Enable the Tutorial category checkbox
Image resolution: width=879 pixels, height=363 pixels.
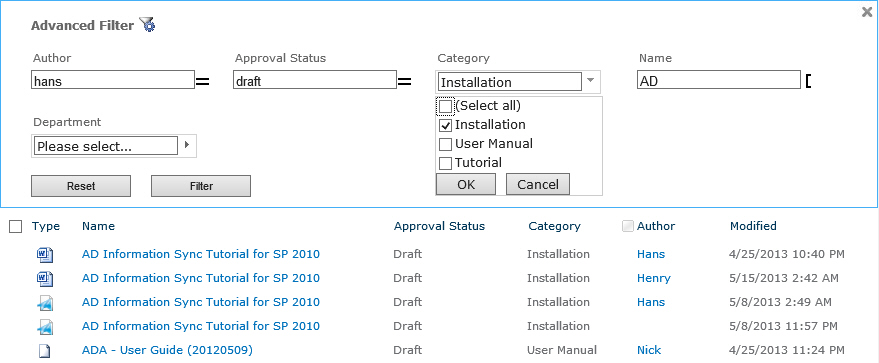[x=445, y=164]
